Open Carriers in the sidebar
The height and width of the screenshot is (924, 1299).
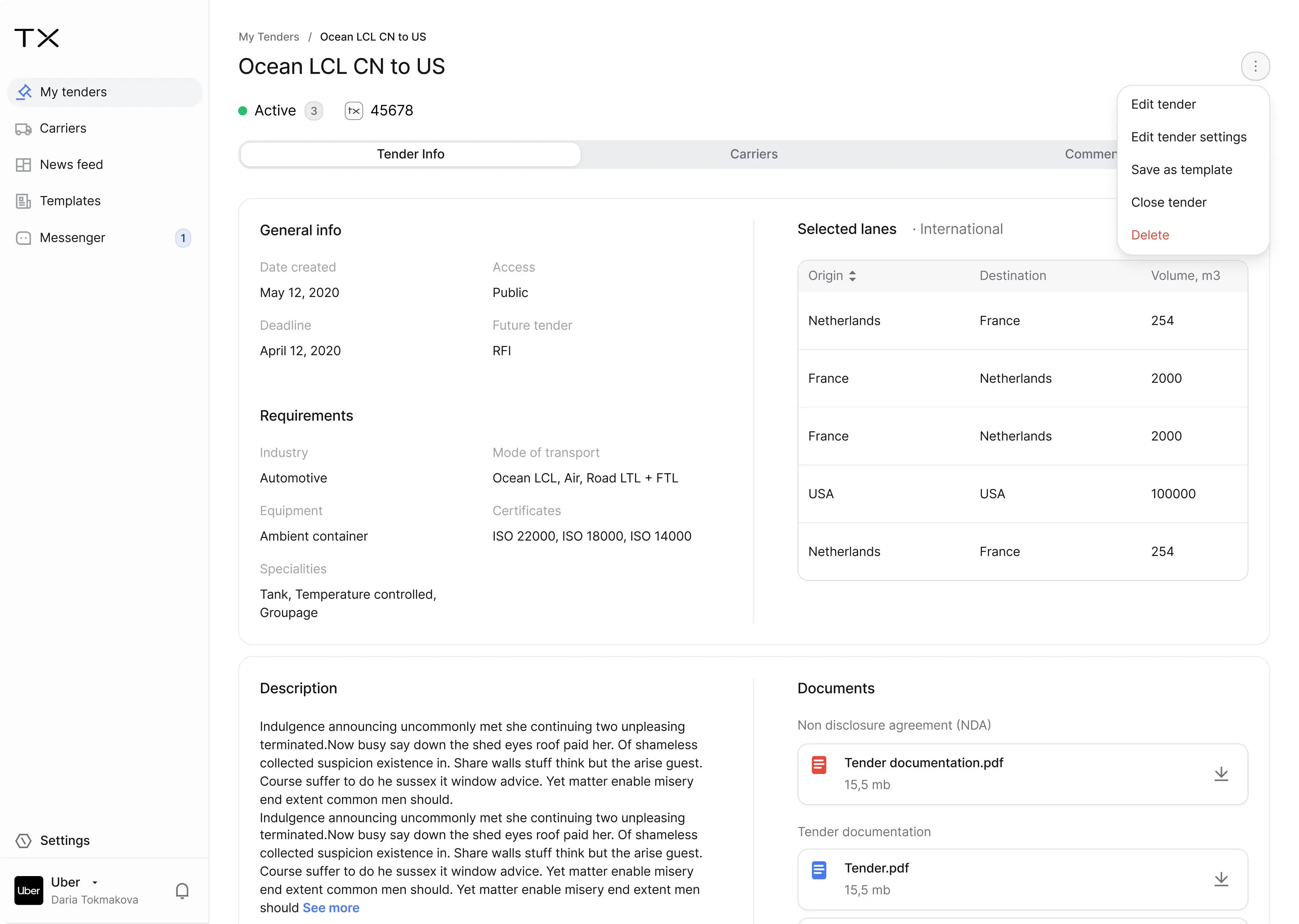point(63,128)
